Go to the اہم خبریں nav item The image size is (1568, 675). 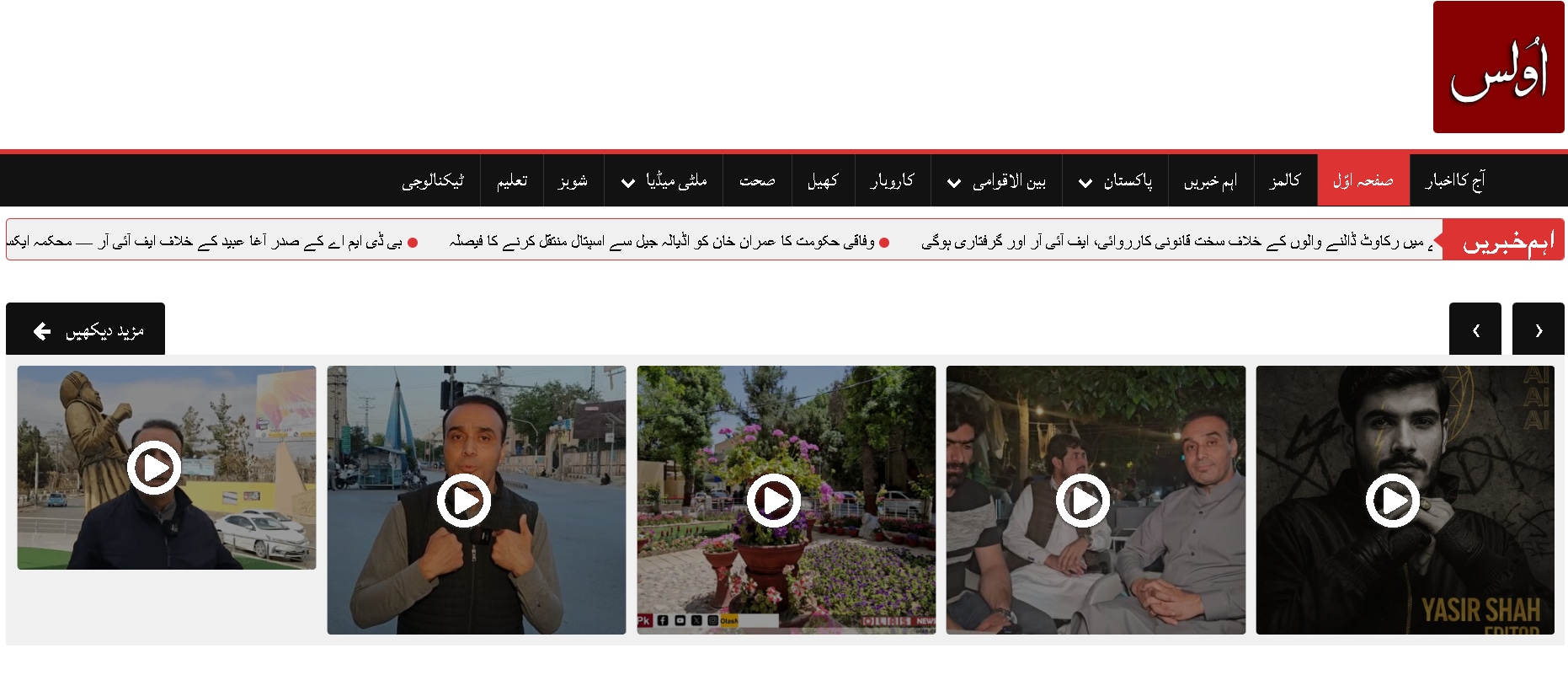click(x=1210, y=180)
